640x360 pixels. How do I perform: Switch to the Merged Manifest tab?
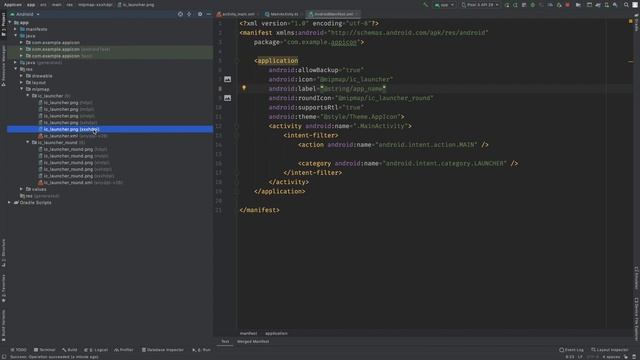pos(253,342)
